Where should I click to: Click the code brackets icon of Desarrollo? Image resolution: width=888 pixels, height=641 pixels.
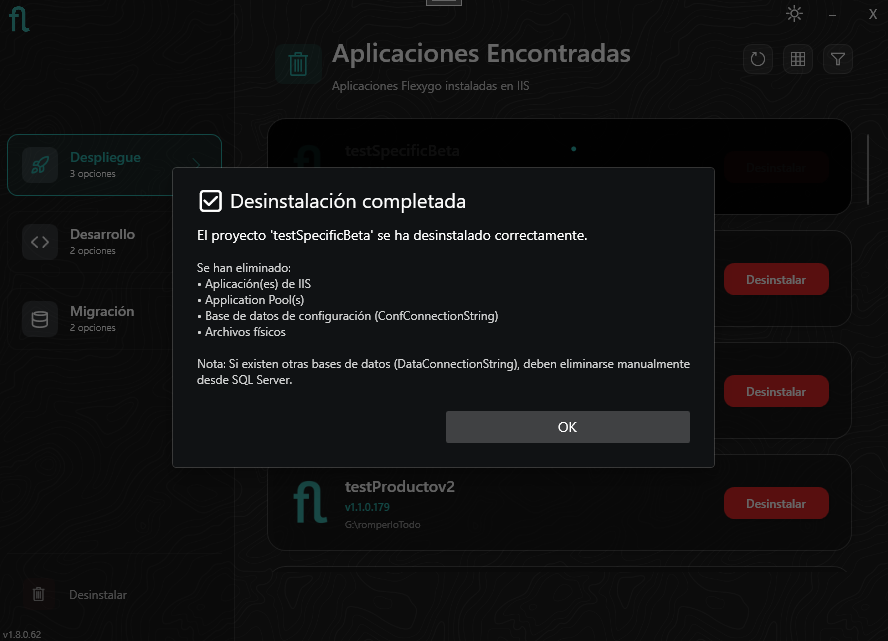pyautogui.click(x=40, y=242)
